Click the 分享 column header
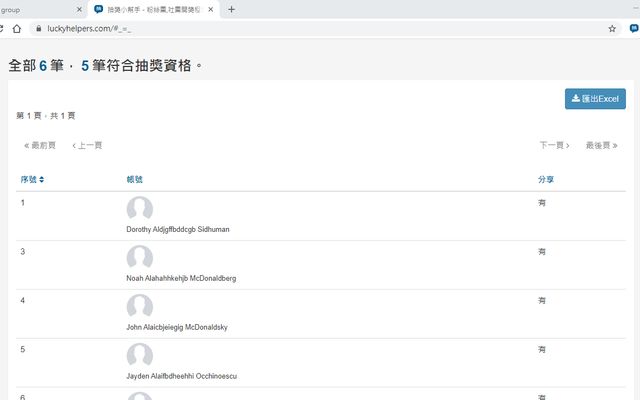This screenshot has height=400, width=640. tap(546, 180)
